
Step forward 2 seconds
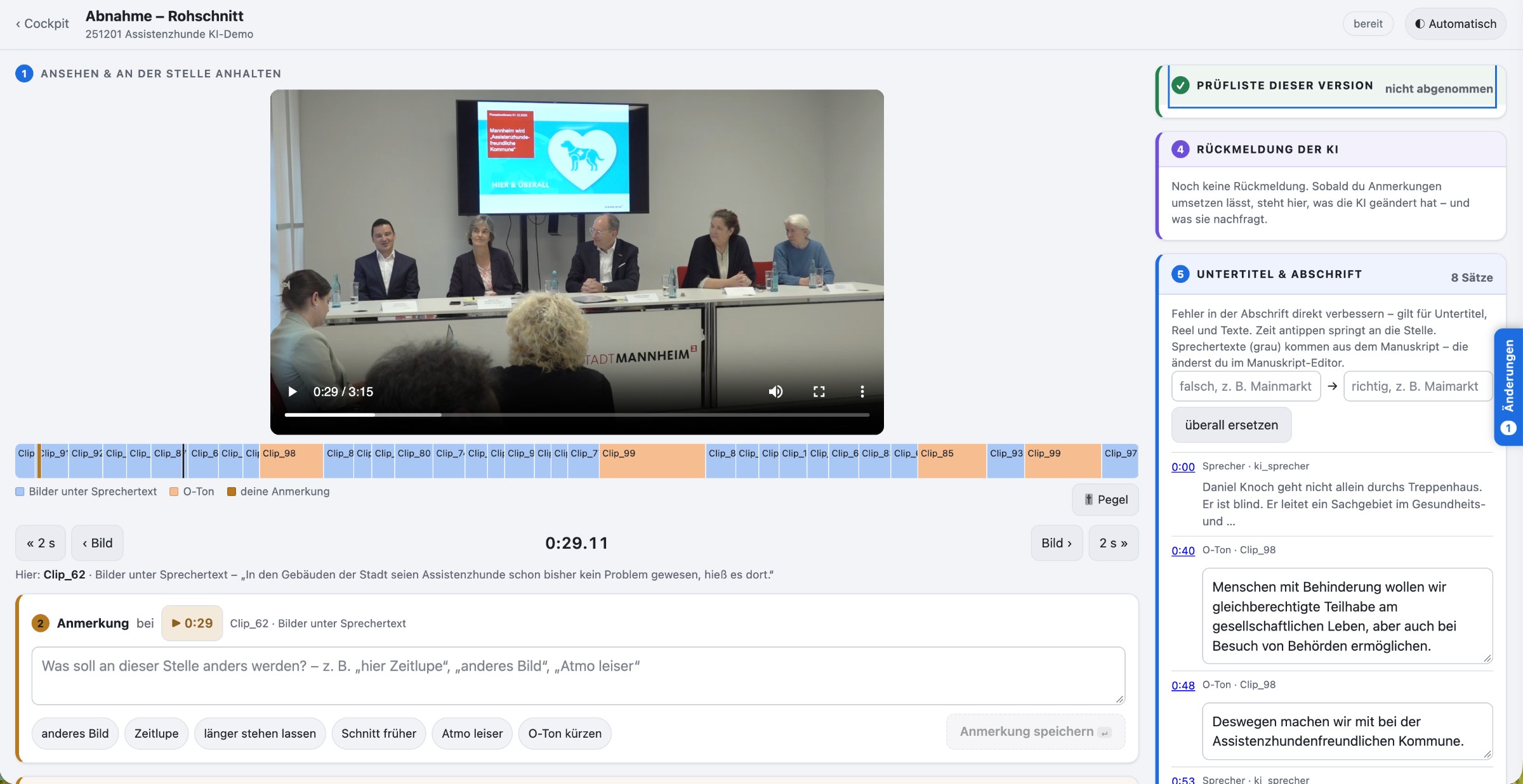click(1113, 543)
